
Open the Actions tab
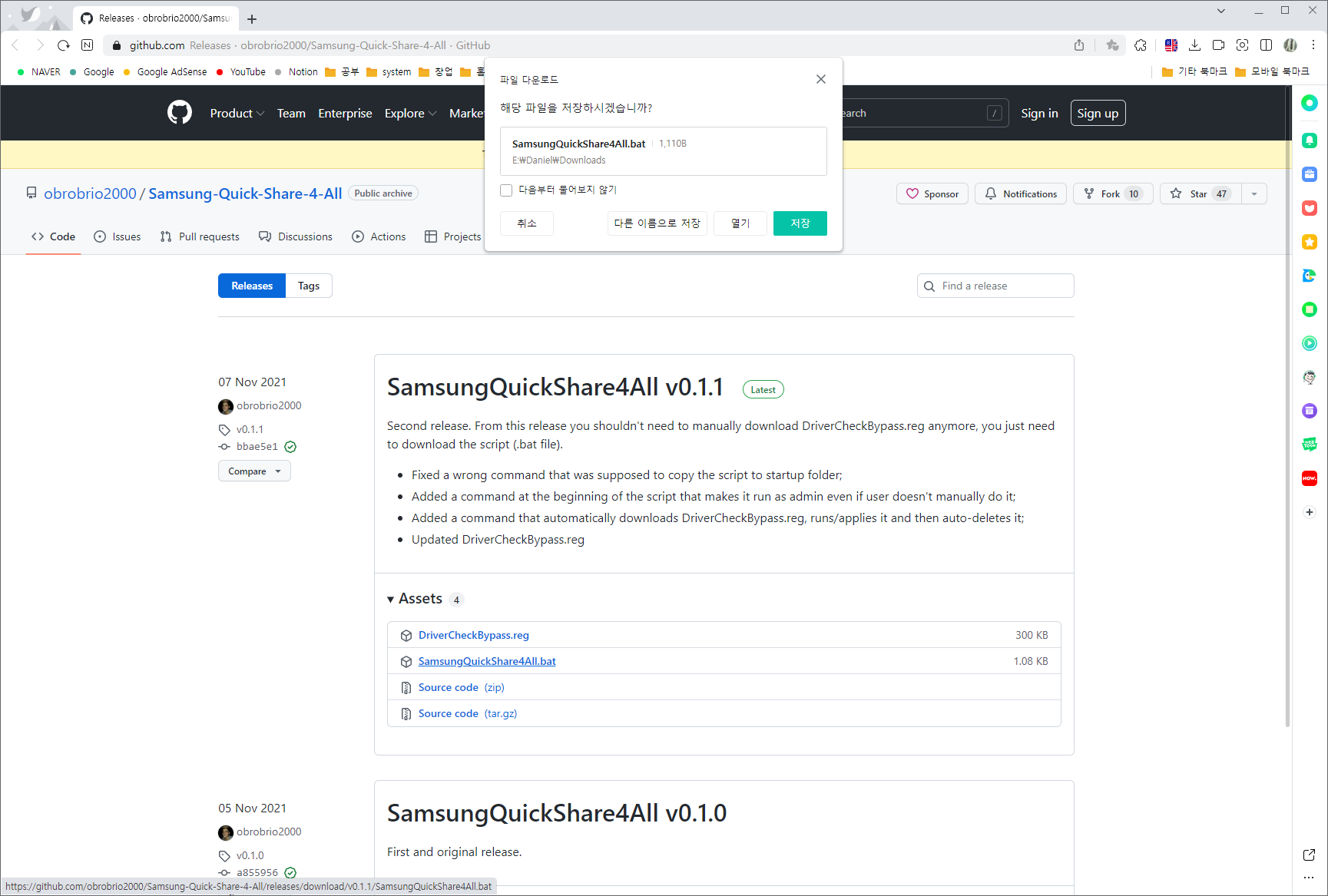[x=379, y=236]
